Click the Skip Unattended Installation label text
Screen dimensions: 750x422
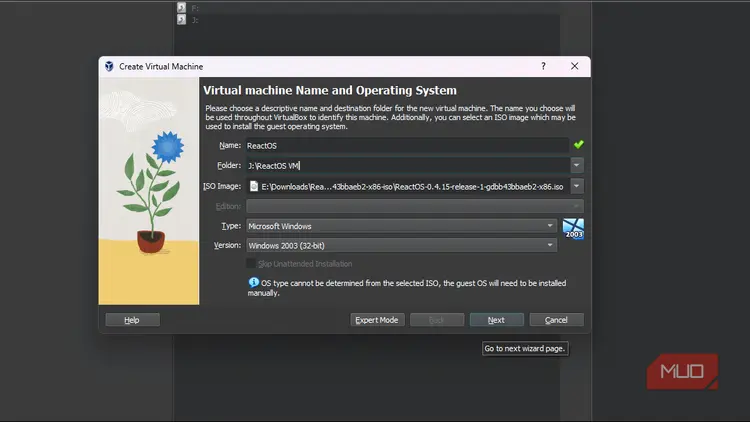(x=305, y=264)
